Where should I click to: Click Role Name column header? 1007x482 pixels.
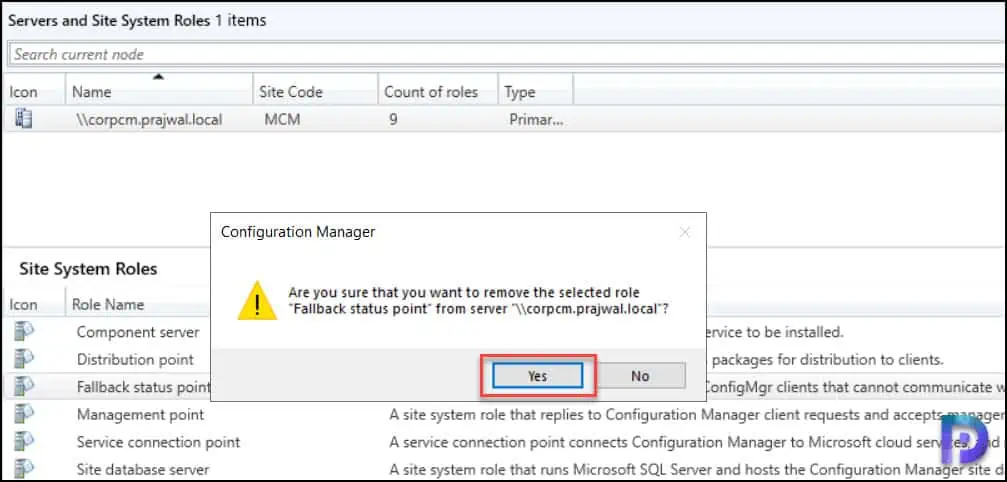(x=107, y=304)
